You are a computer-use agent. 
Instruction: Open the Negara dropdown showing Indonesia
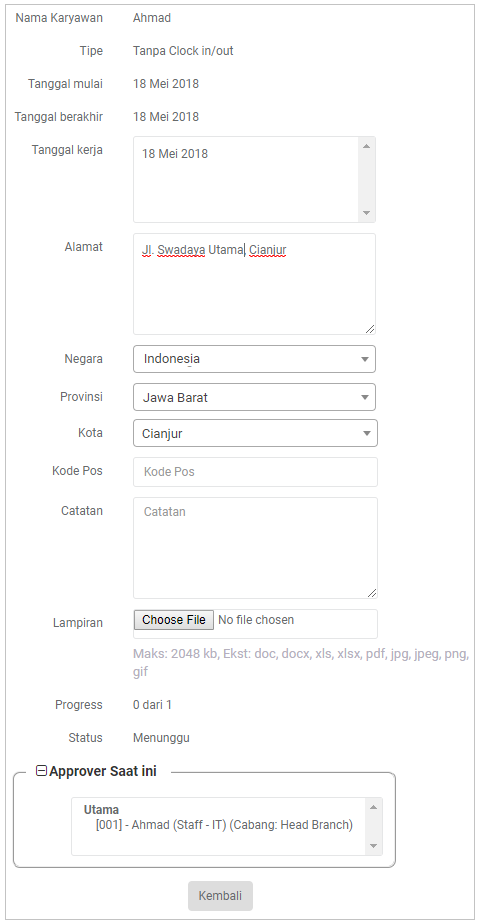(x=254, y=359)
